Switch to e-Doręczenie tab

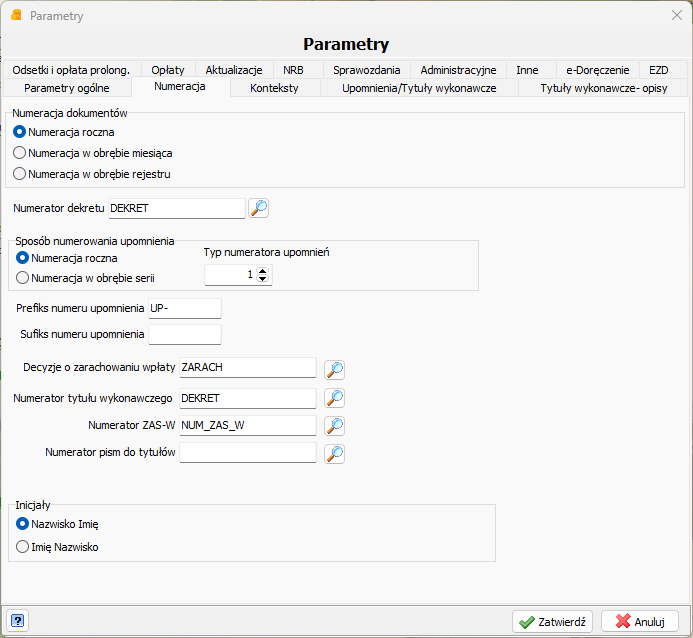[x=598, y=70]
